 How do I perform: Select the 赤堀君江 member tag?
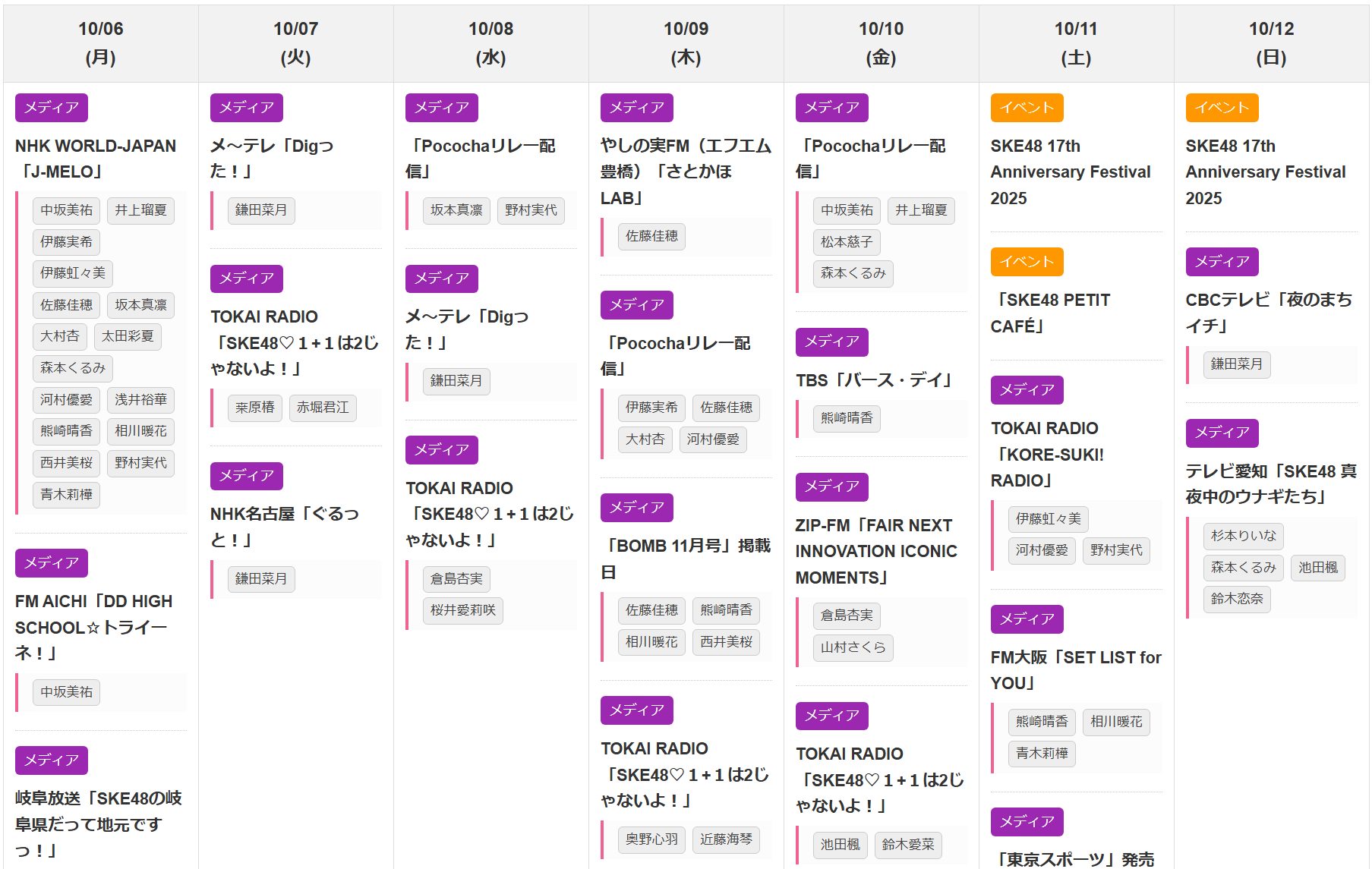click(323, 408)
